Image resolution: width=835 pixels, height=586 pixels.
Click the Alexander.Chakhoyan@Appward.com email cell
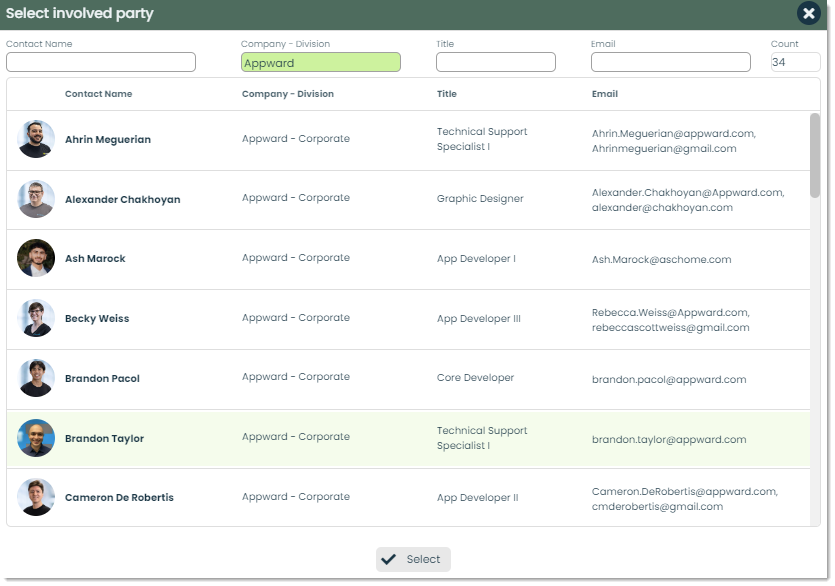[688, 200]
